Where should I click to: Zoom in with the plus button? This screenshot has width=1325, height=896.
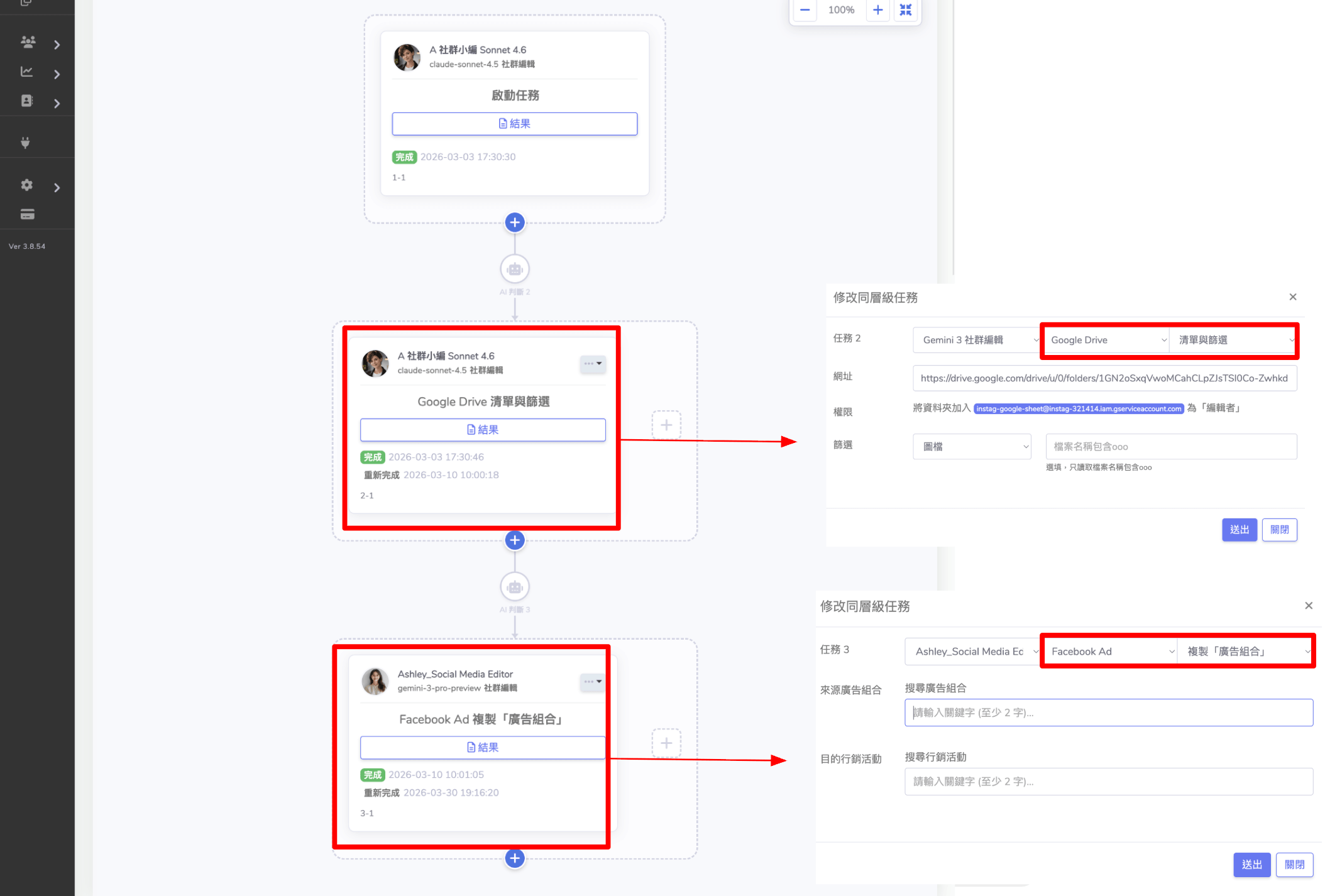pyautogui.click(x=877, y=10)
